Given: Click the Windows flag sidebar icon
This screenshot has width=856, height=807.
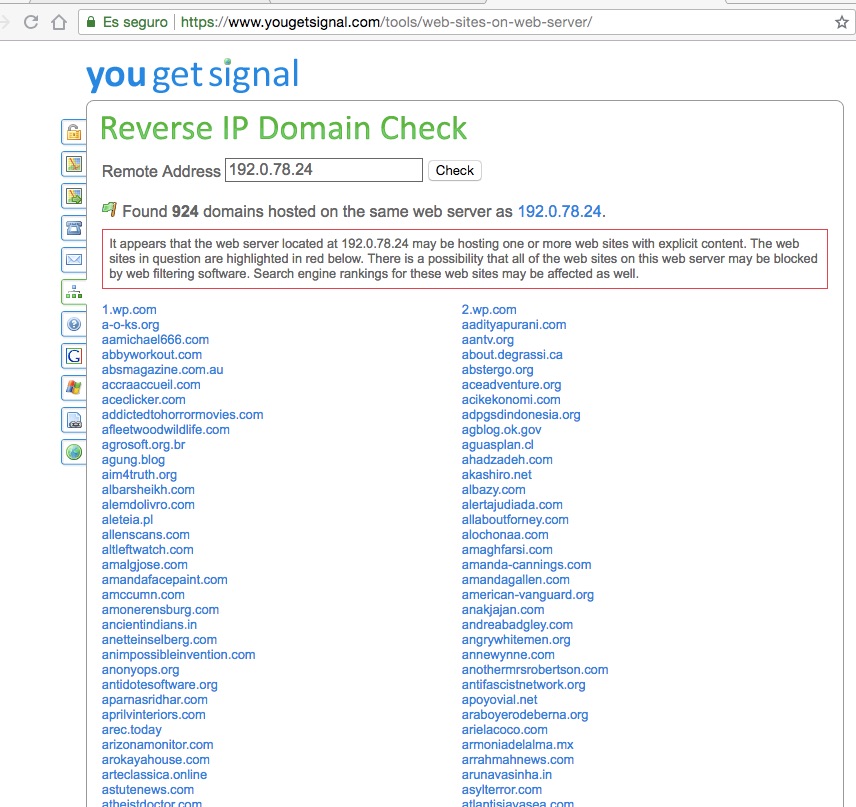Looking at the screenshot, I should 73,388.
